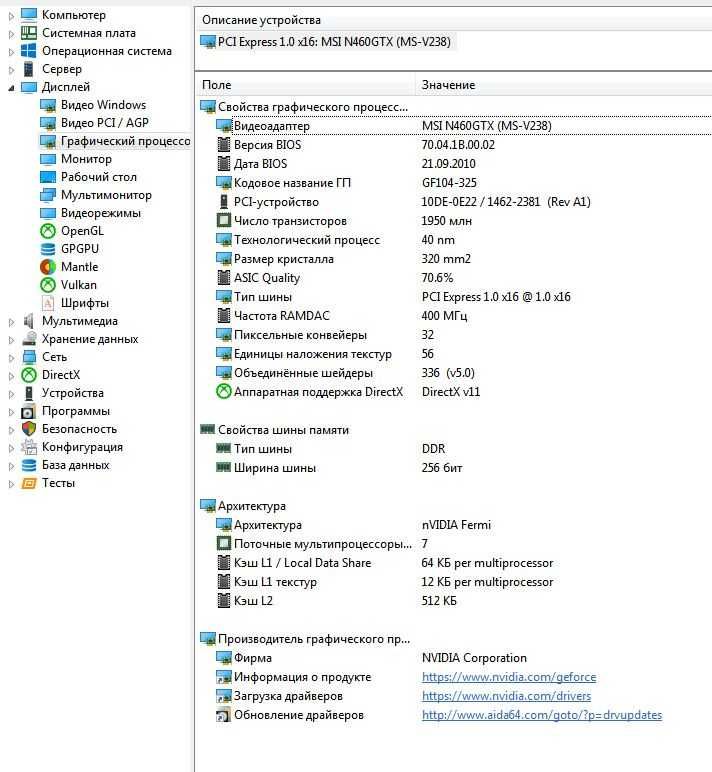Expand the Сервер tree node arrow
Screen dimensions: 712x772
11,70
